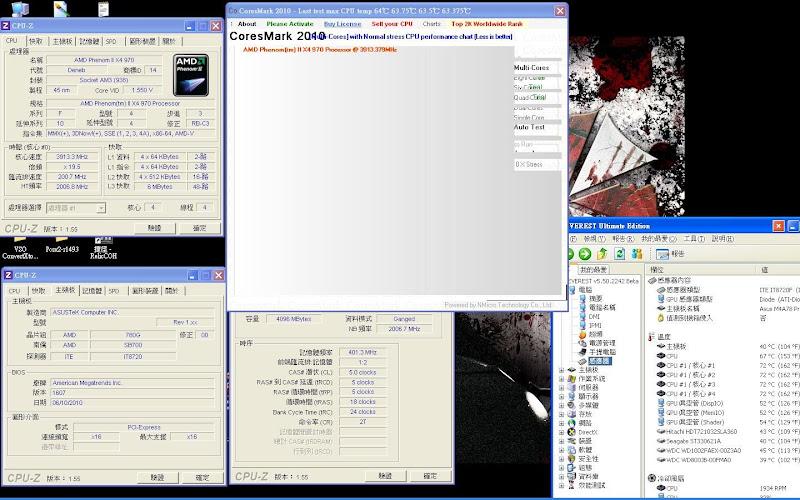Expand the 主機板 node in EVEREST tree
The height and width of the screenshot is (500, 800).
click(562, 370)
